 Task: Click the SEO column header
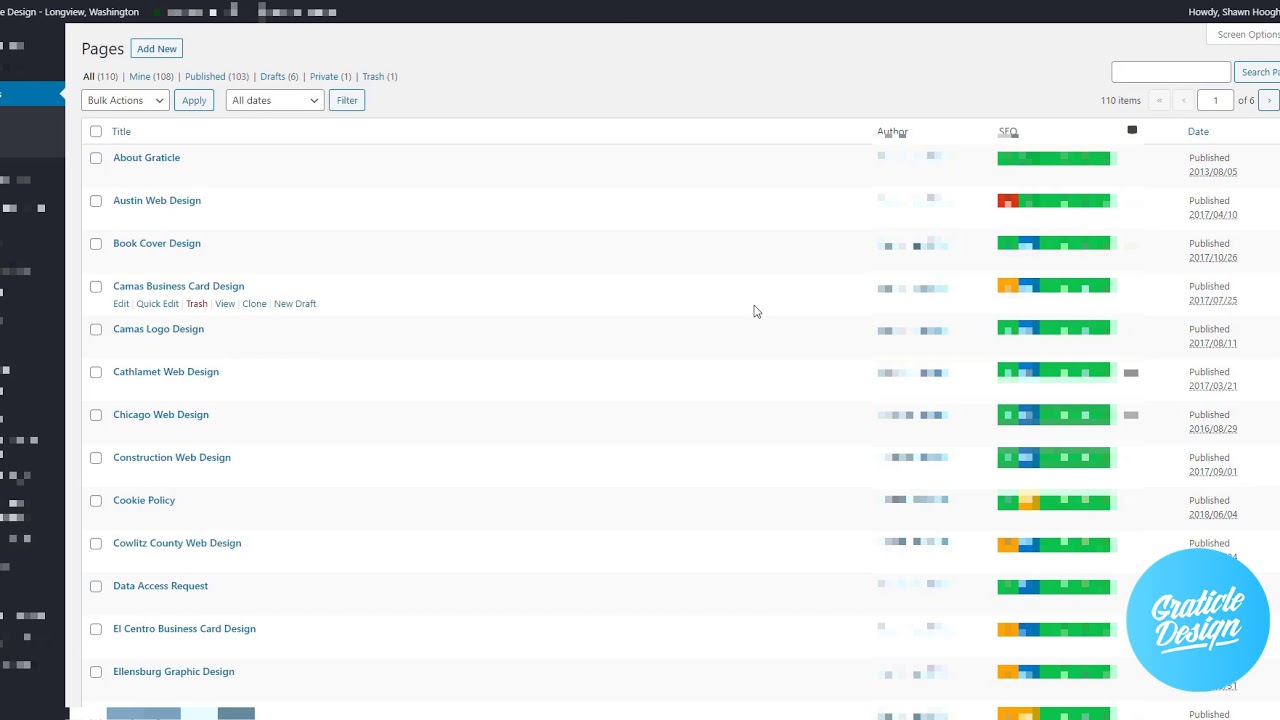(1008, 132)
